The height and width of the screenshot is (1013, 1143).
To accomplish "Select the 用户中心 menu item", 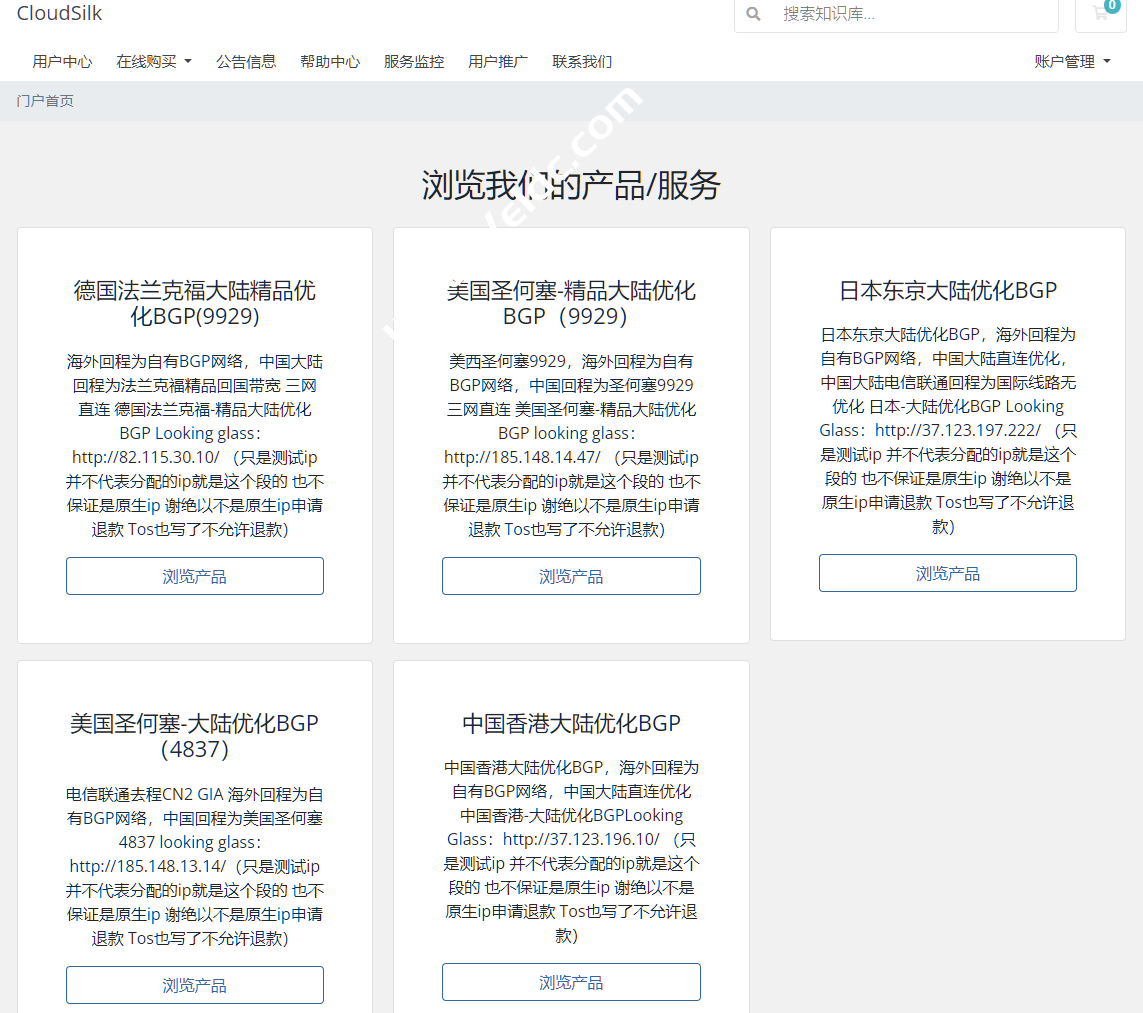I will coord(62,61).
